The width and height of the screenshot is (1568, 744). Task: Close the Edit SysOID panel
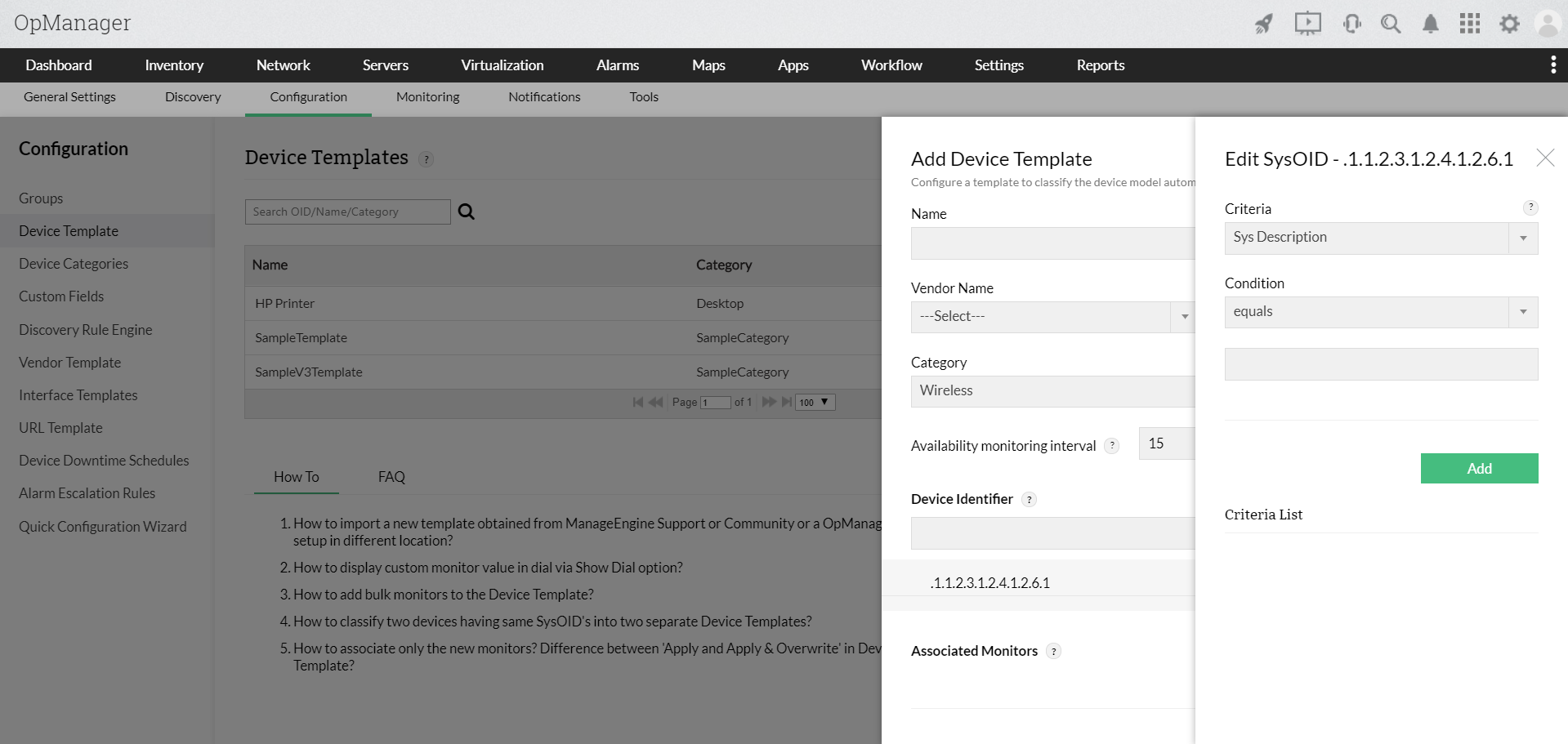click(1545, 158)
